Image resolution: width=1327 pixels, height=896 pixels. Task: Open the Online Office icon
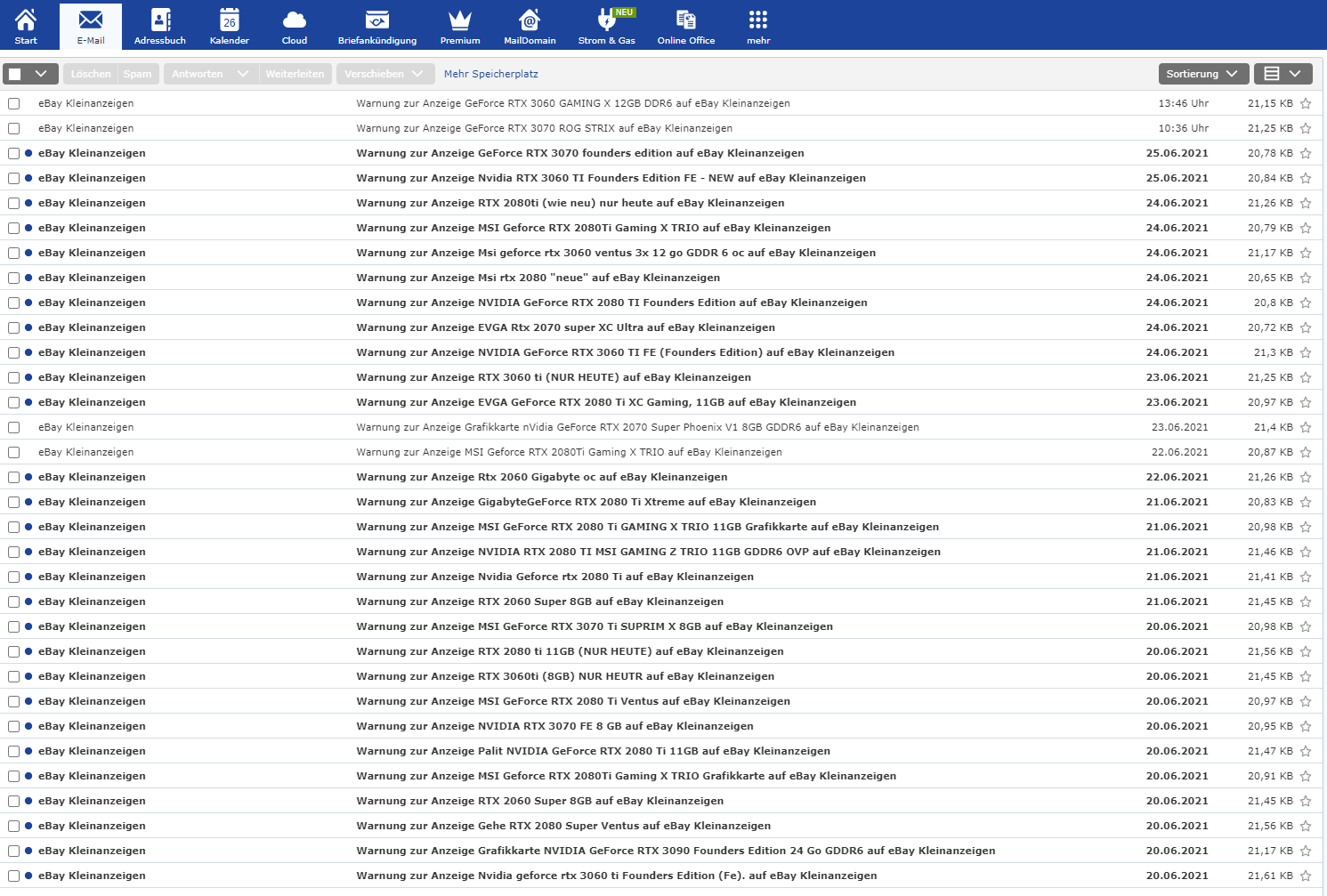click(x=686, y=20)
